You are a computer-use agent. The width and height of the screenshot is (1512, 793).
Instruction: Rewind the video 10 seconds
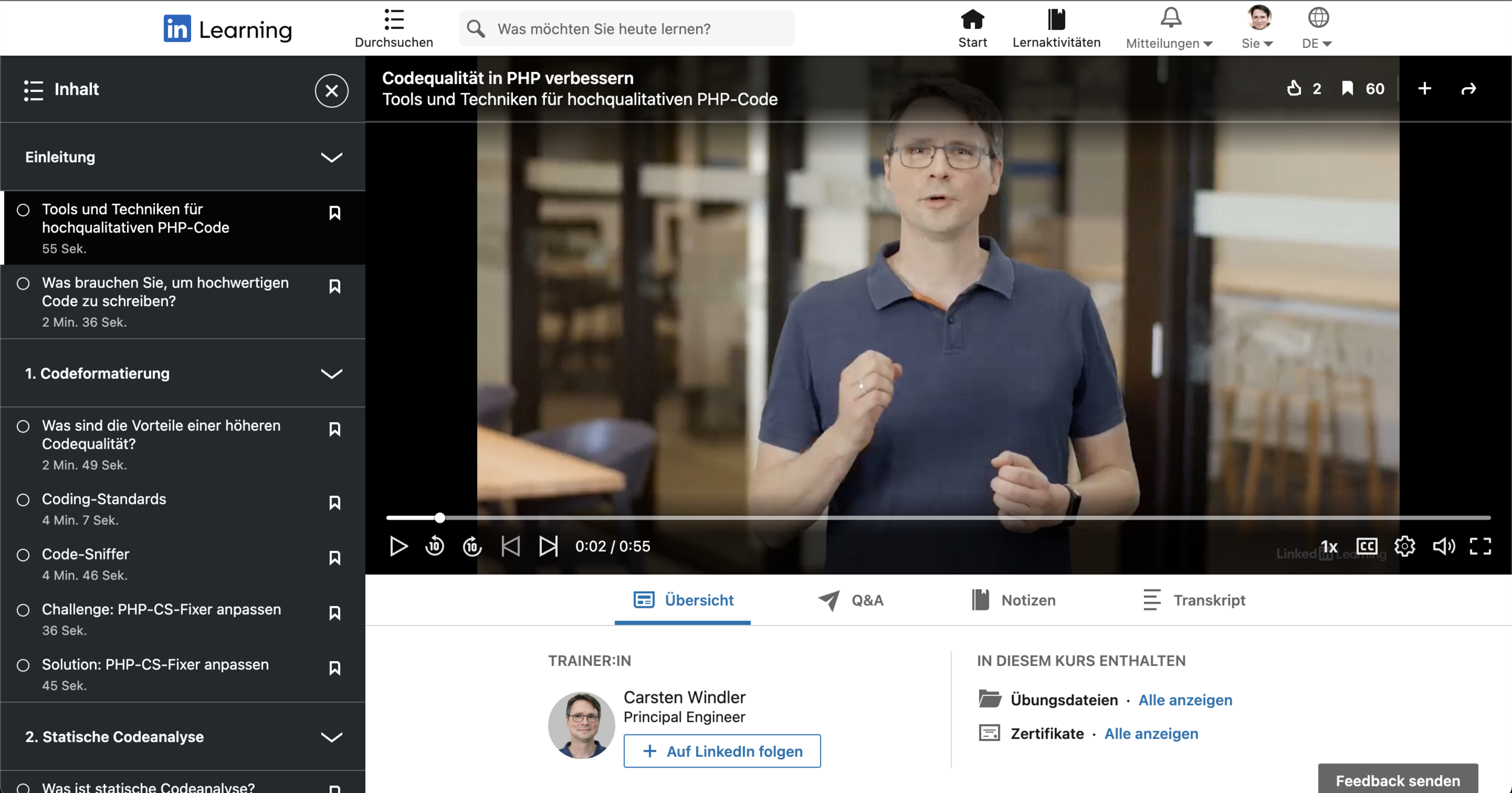click(434, 546)
